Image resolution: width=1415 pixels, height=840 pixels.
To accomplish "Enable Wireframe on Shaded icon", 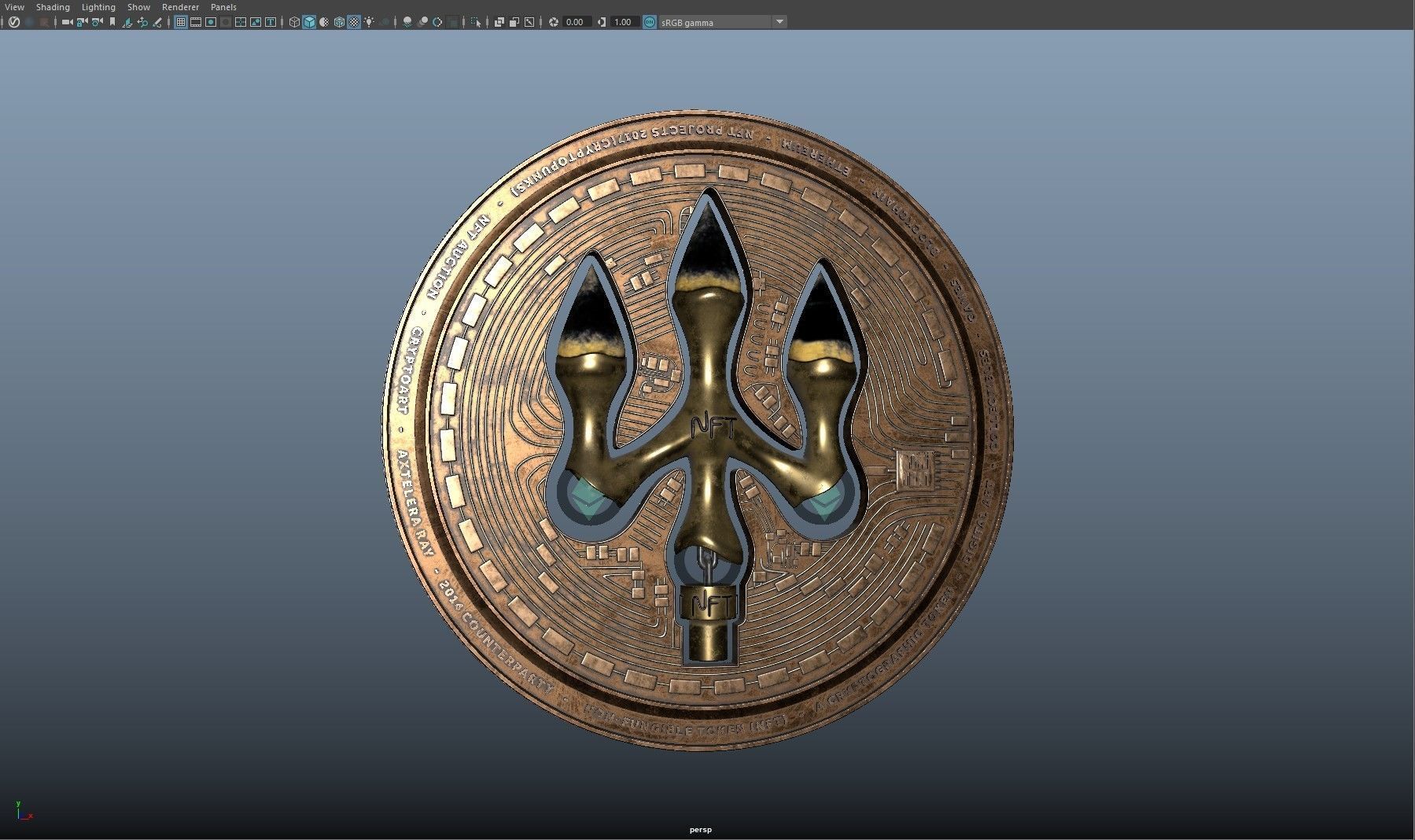I will tap(339, 22).
